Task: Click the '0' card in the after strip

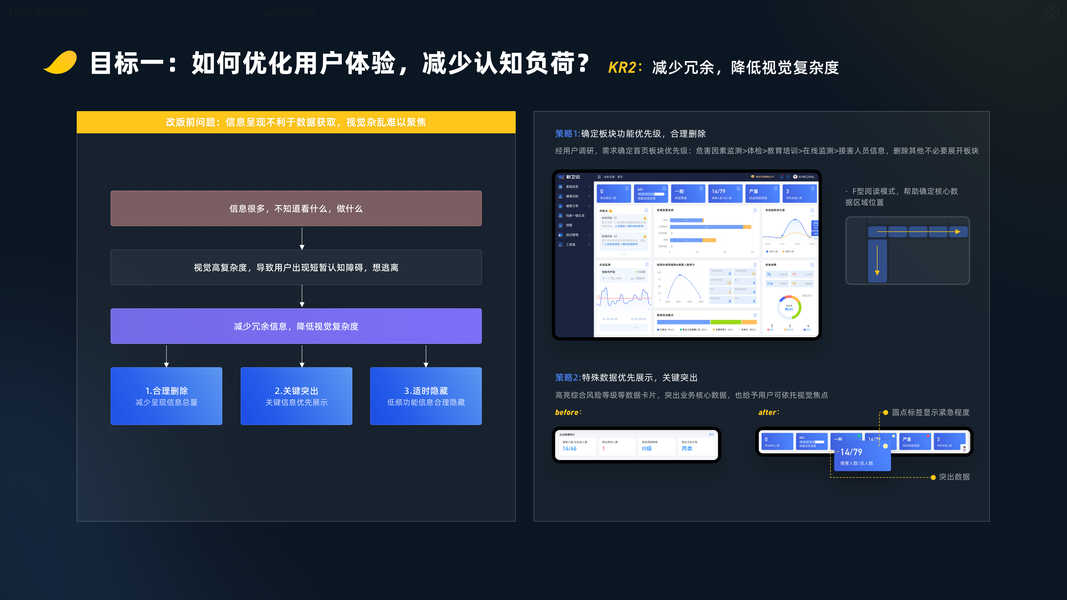Action: point(777,441)
